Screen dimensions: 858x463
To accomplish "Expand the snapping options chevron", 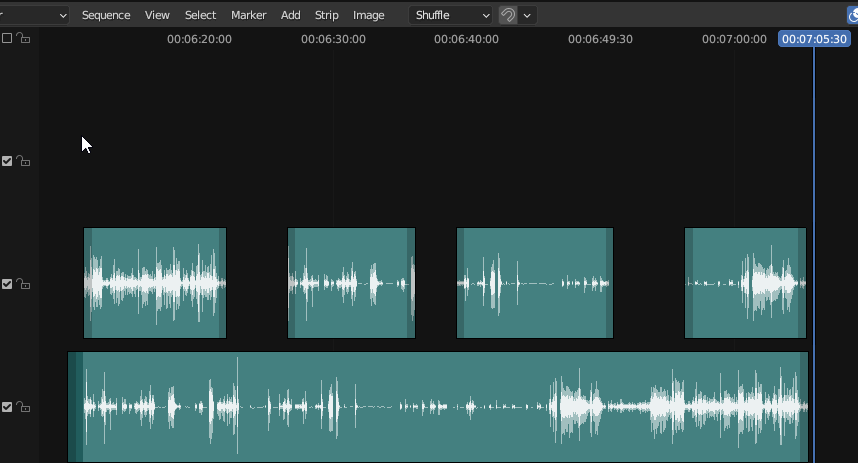I will 527,15.
